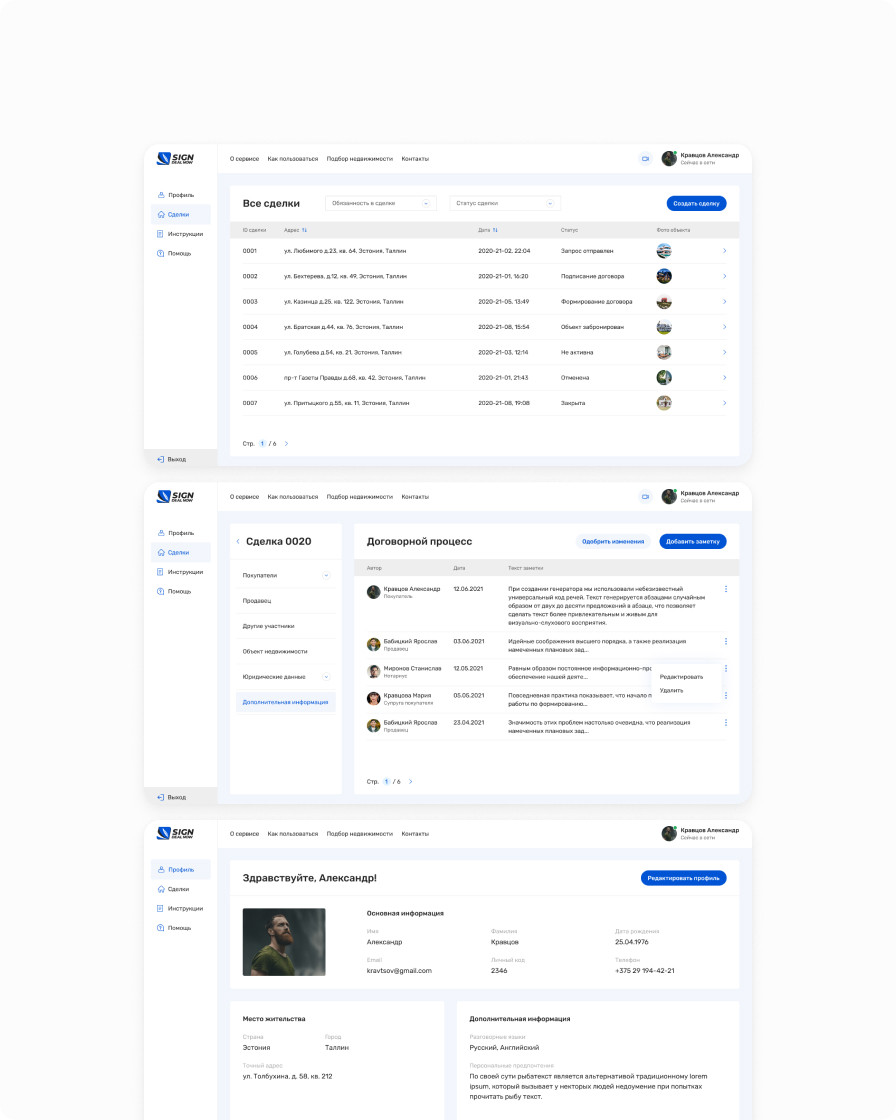896x1120 pixels.
Task: Click the Миронов Станислав avatar in the notes list
Action: pyautogui.click(x=373, y=671)
